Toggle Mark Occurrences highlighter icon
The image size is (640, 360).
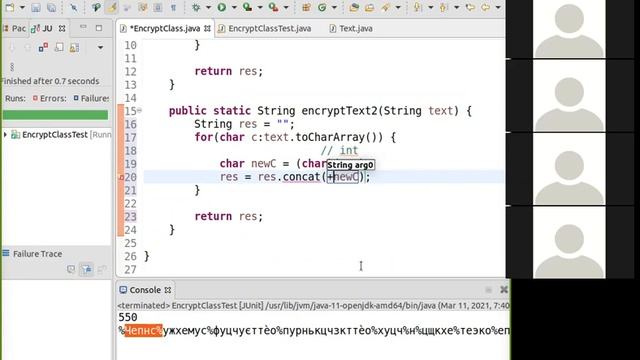(111, 7)
